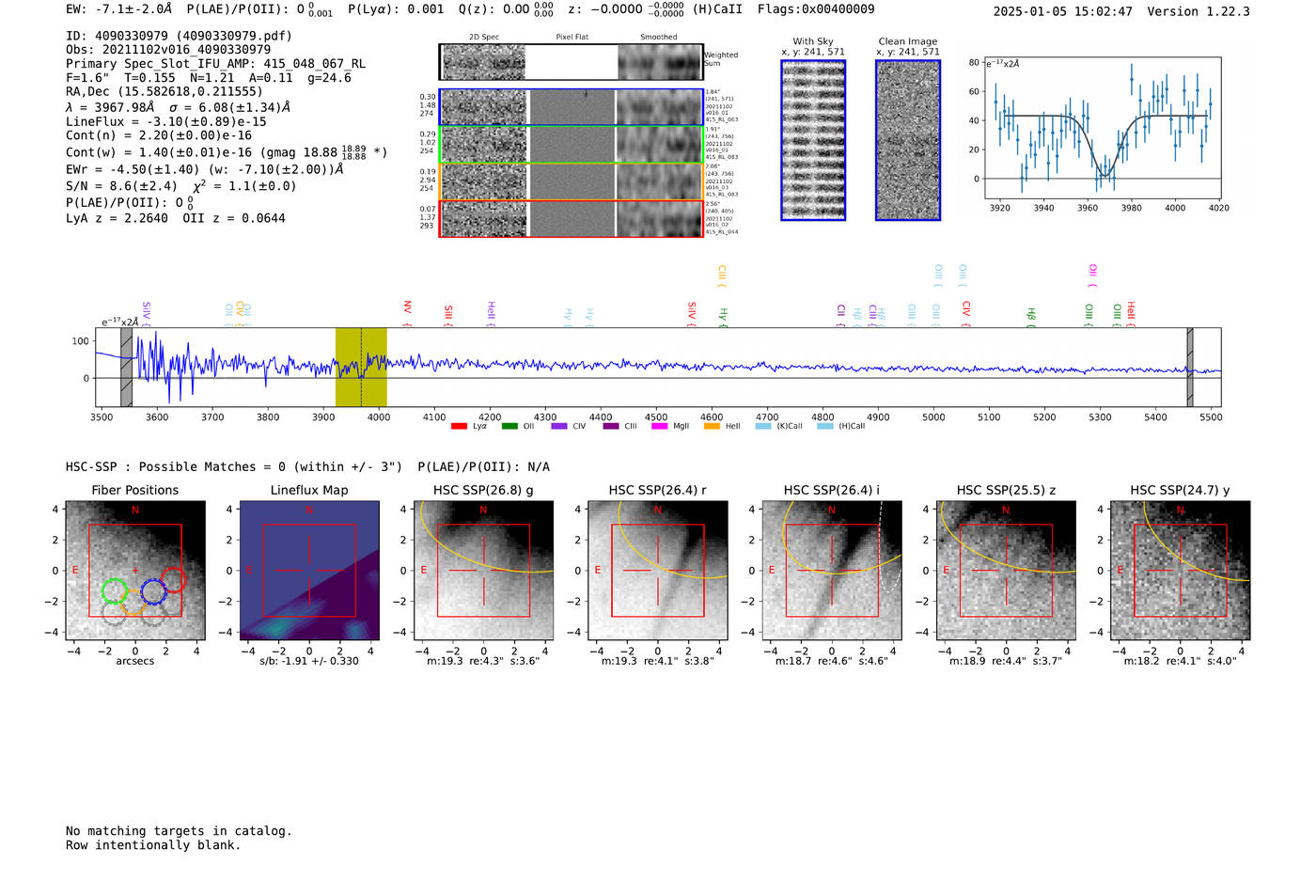
Task: Click the Cont(n) = 2.20(±0.00)e-16 text
Action: 159,135
